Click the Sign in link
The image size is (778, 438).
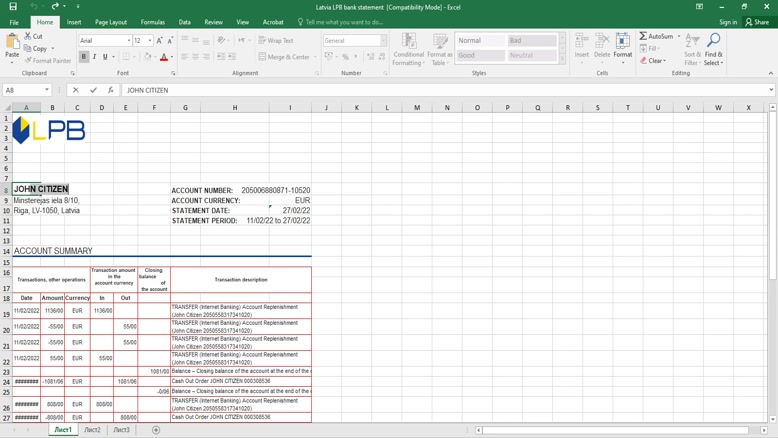click(728, 22)
